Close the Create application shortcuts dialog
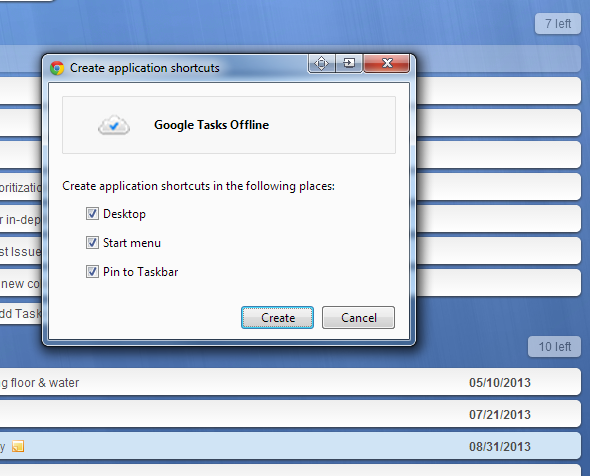 pos(386,63)
